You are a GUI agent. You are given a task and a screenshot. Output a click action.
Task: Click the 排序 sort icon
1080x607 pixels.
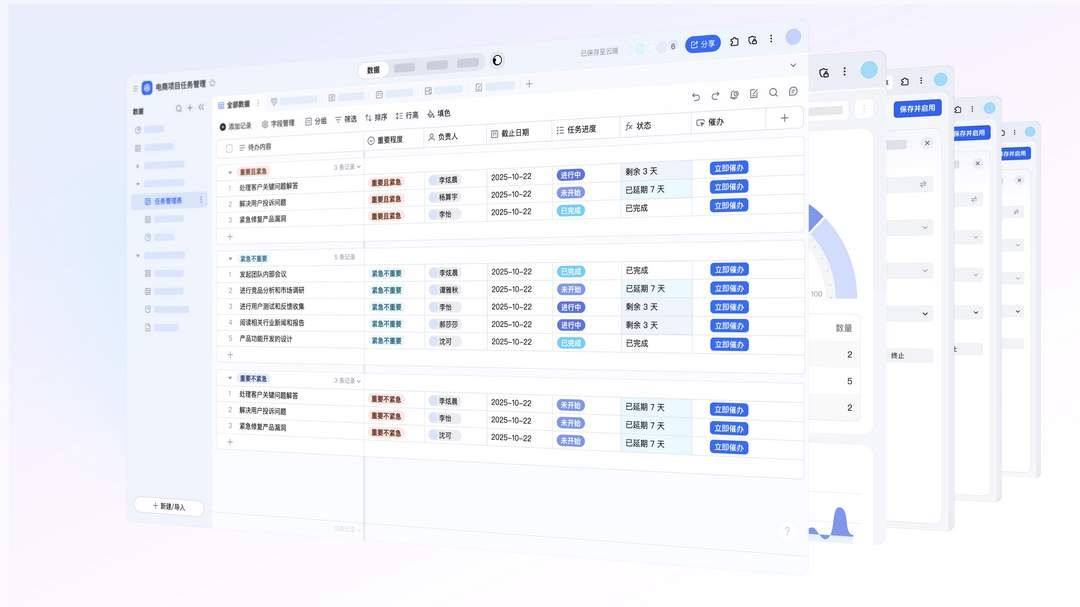[367, 118]
